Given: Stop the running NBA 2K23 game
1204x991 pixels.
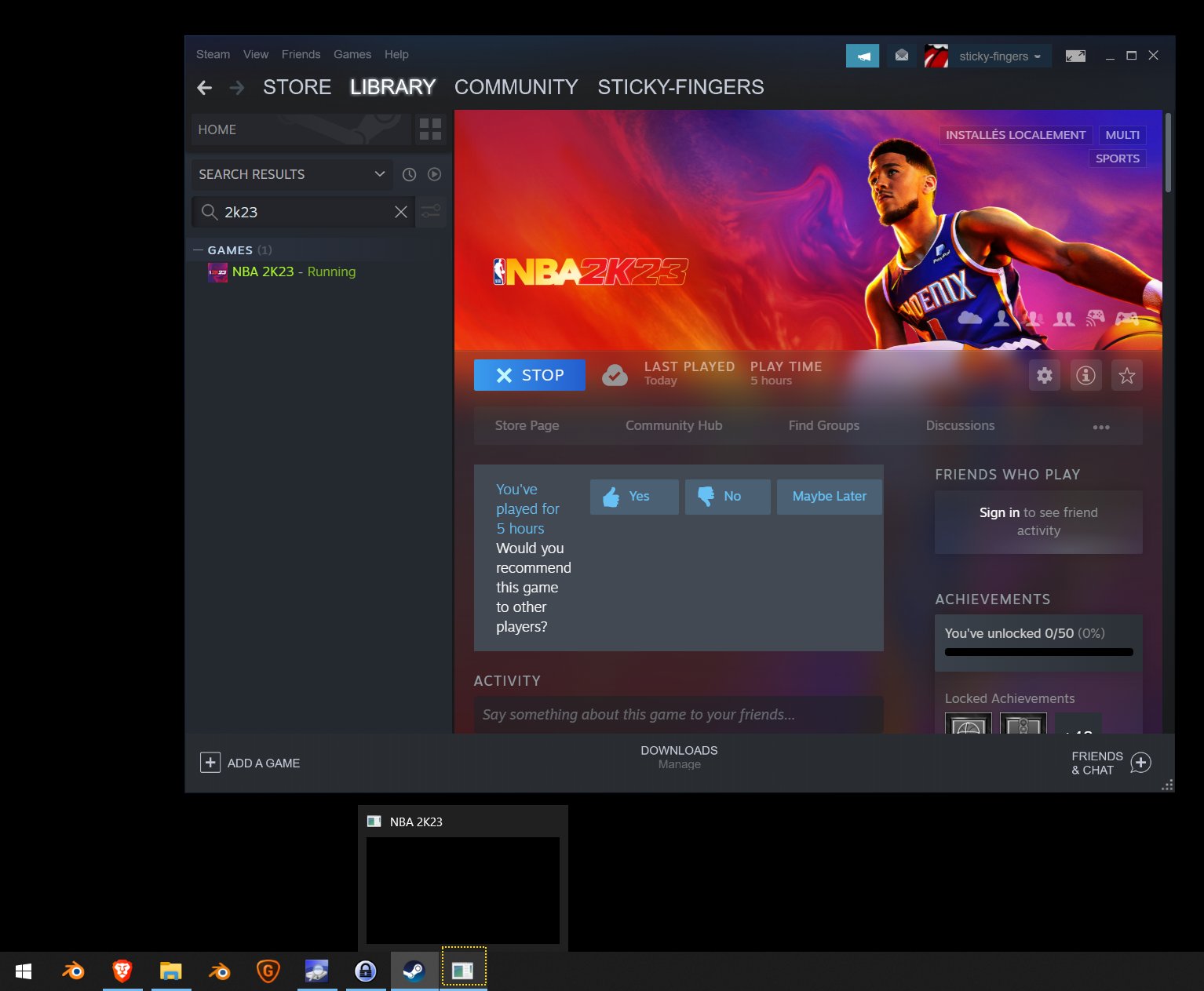Looking at the screenshot, I should pos(530,375).
